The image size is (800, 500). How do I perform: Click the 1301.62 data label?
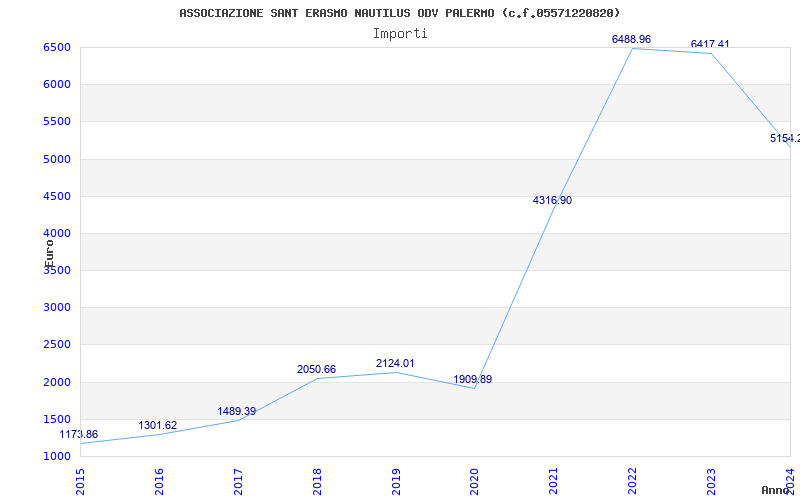[158, 426]
